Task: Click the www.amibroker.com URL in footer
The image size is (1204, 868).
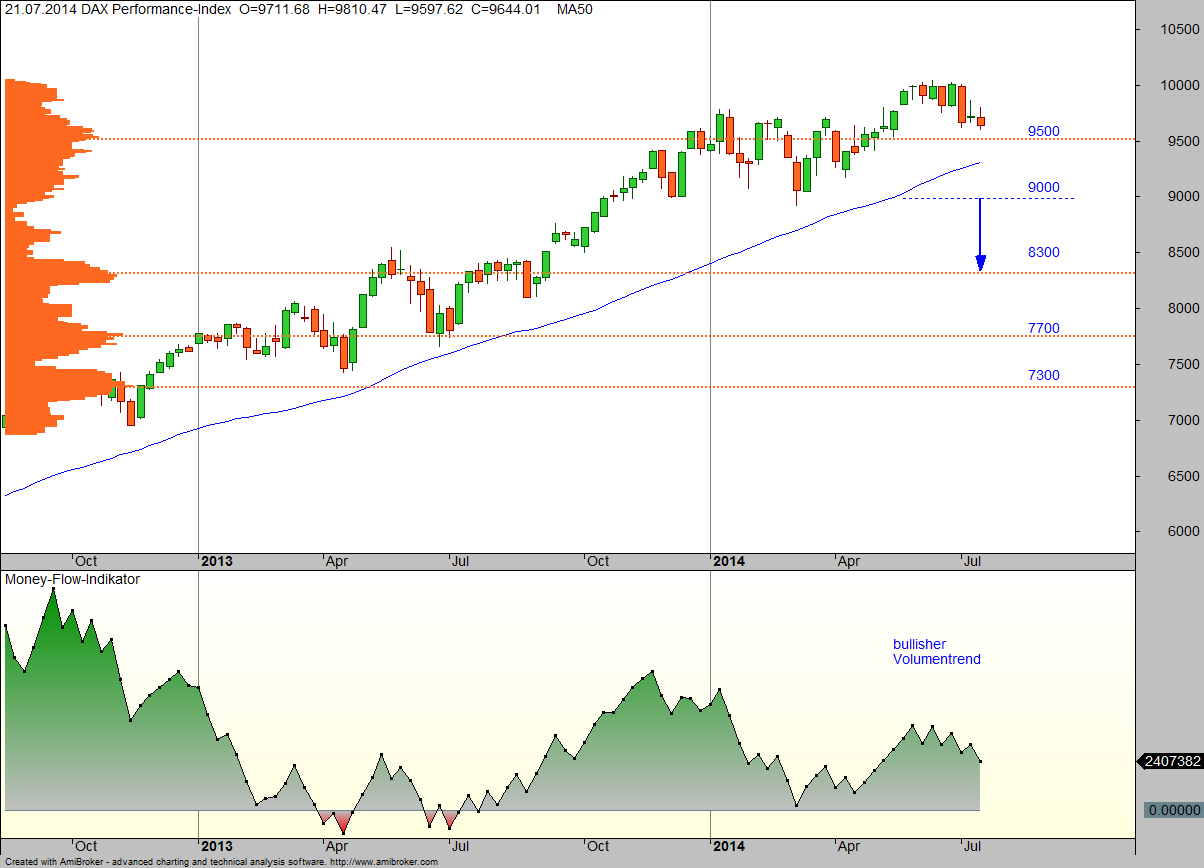Action: tap(383, 861)
